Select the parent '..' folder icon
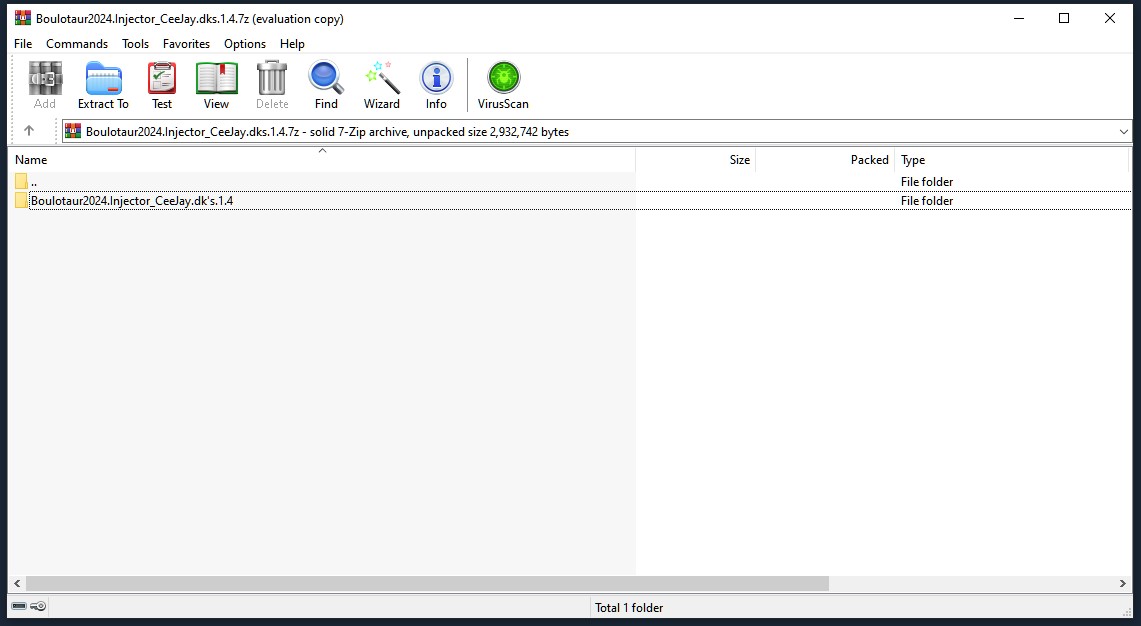Screen dimensions: 1141x626 tap(21, 181)
